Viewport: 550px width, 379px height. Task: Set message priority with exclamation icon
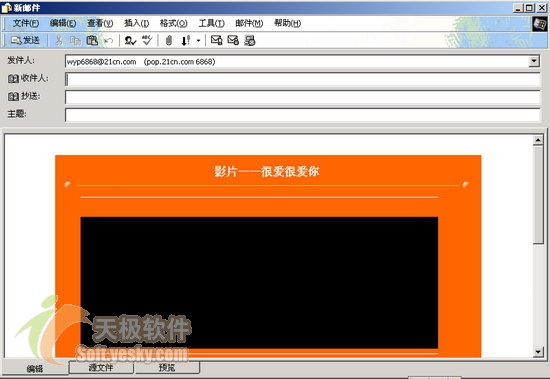click(x=186, y=41)
